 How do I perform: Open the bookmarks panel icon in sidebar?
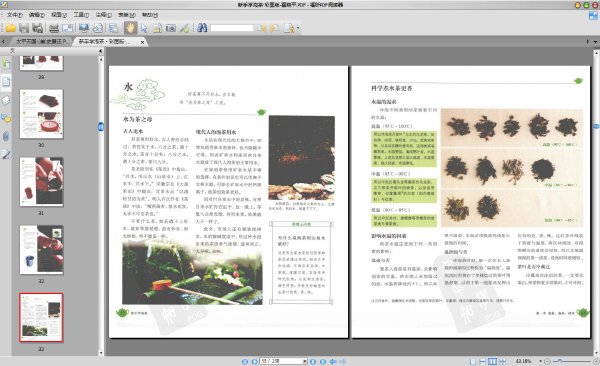(x=6, y=64)
